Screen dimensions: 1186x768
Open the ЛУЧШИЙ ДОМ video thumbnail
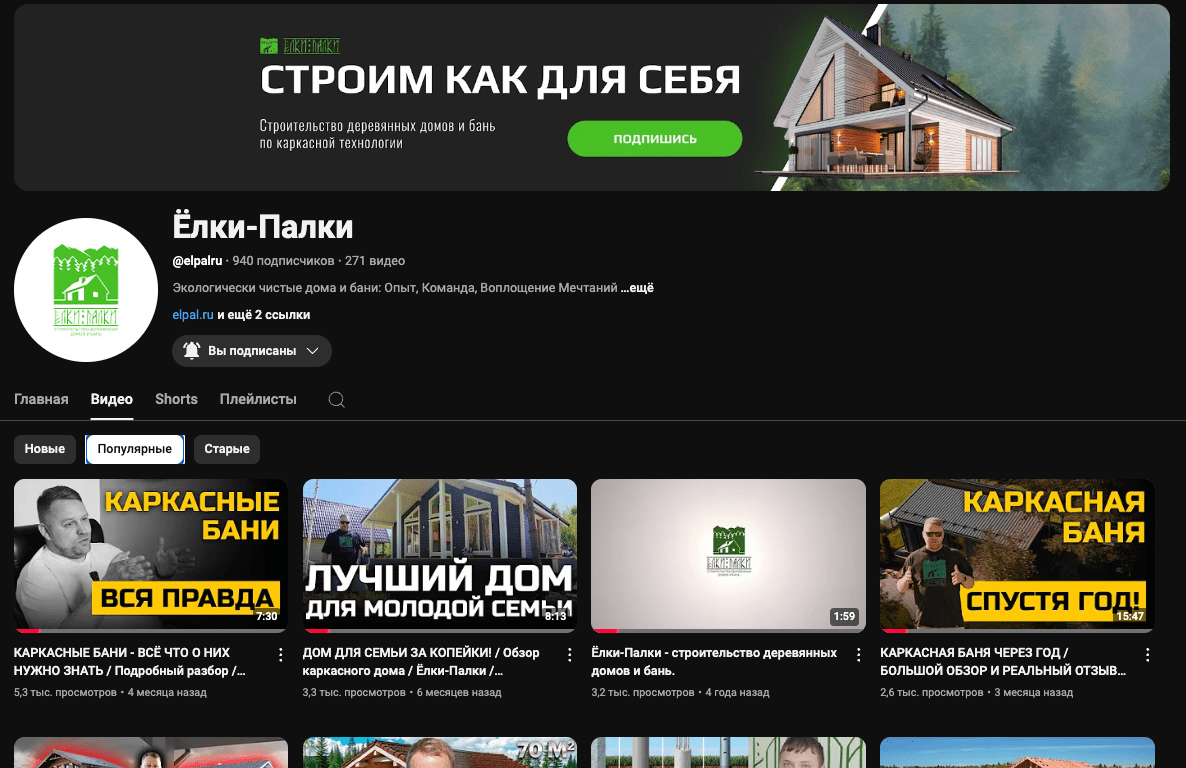pyautogui.click(x=440, y=555)
